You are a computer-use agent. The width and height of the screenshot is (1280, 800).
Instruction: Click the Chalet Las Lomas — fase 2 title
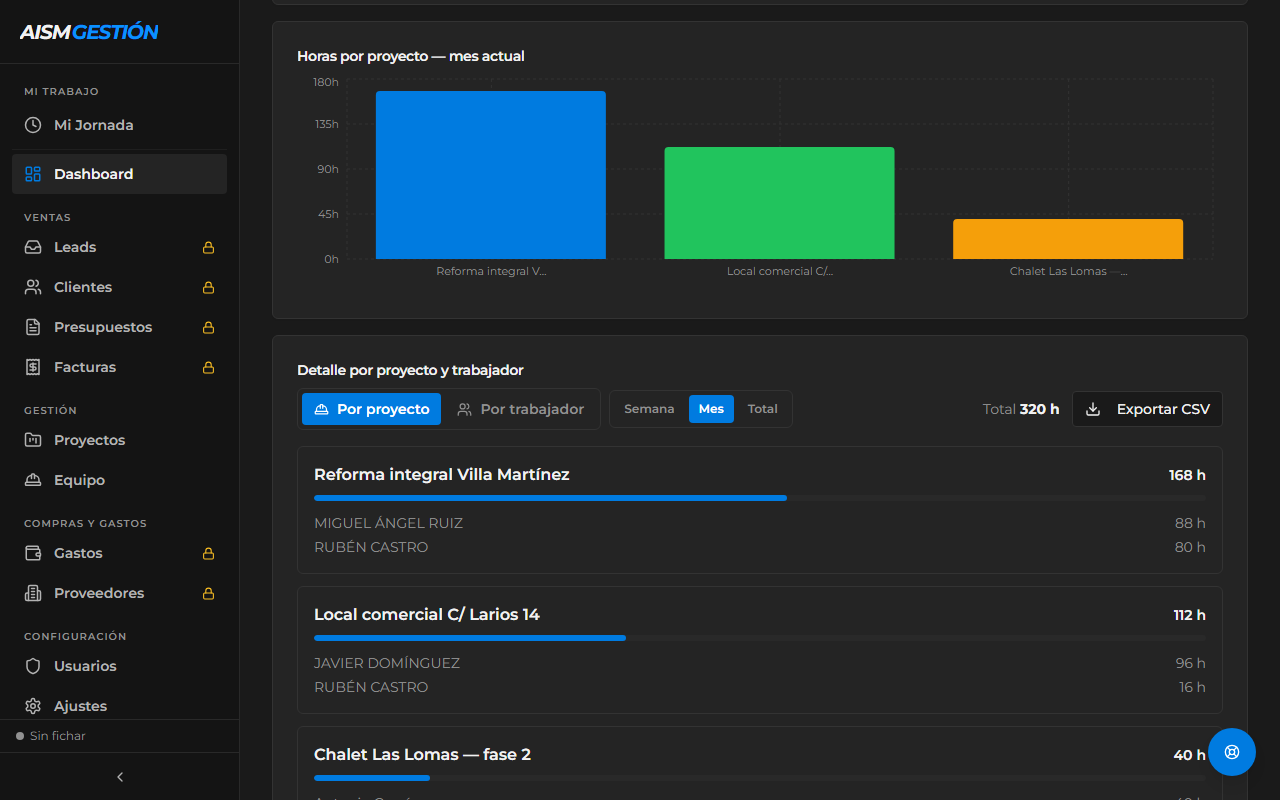[422, 755]
